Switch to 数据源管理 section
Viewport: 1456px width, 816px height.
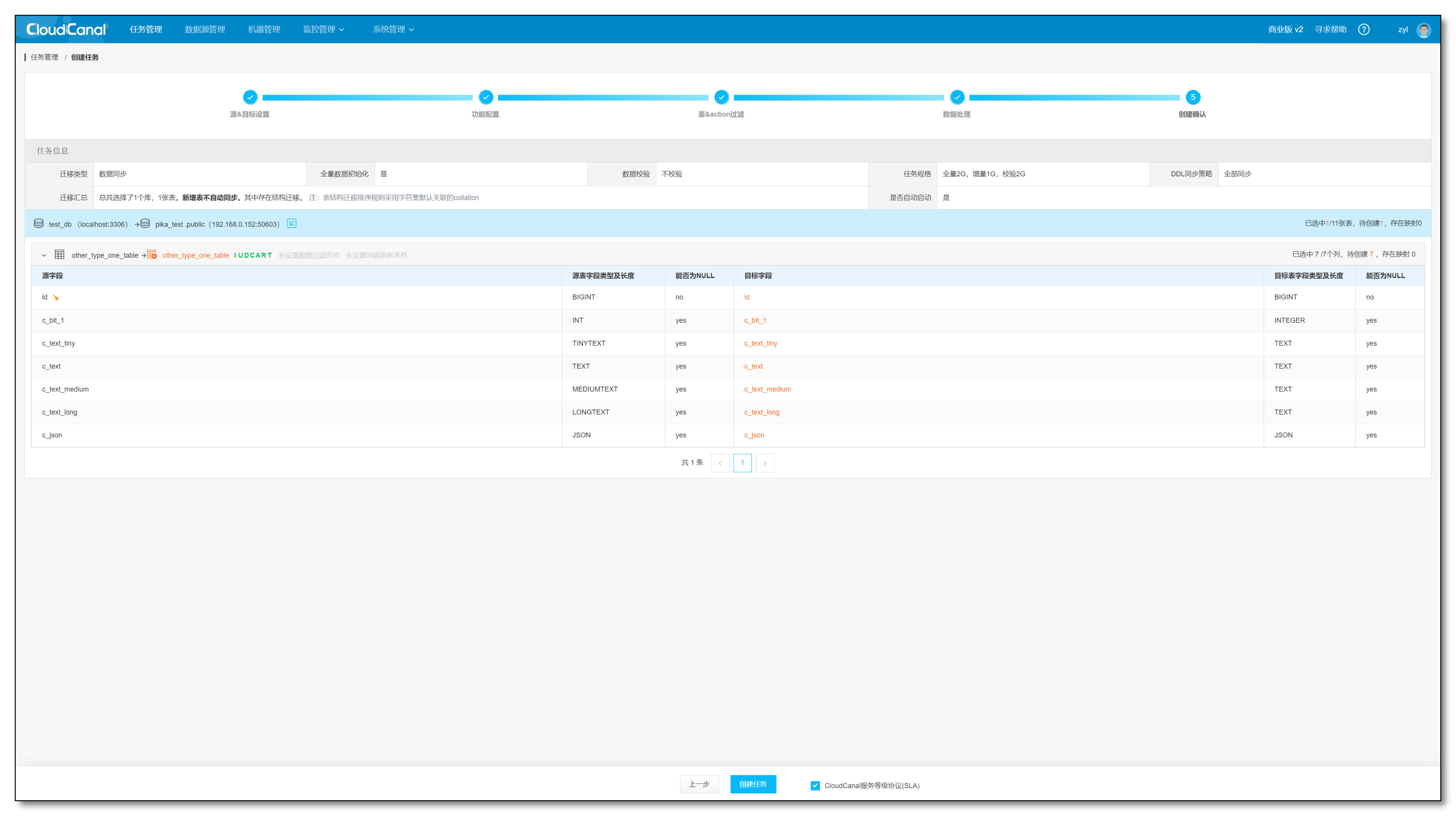point(205,29)
